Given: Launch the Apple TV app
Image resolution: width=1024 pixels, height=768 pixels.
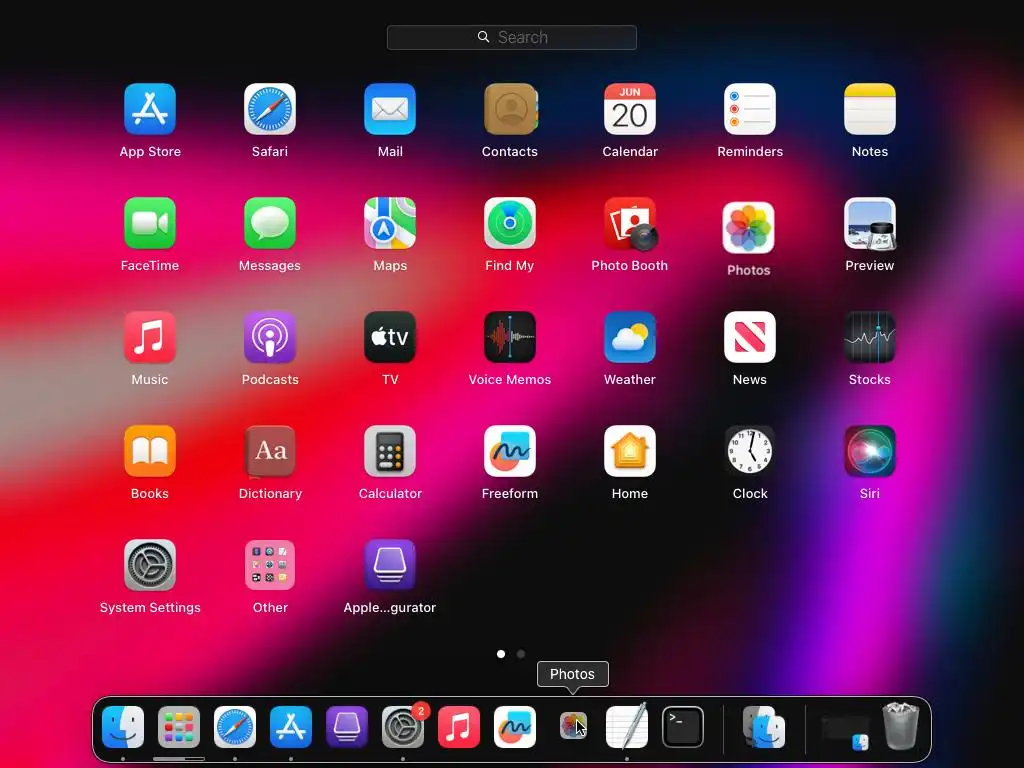Looking at the screenshot, I should pos(390,337).
